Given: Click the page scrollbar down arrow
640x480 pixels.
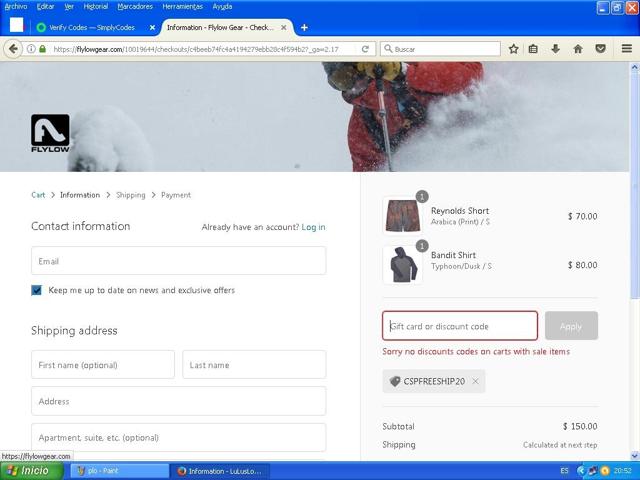Looking at the screenshot, I should tap(635, 455).
